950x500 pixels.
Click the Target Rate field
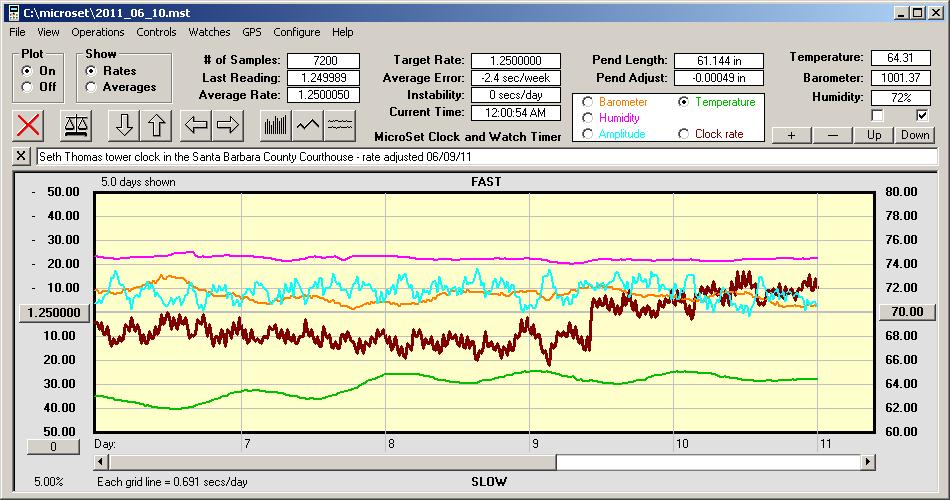pyautogui.click(x=516, y=61)
